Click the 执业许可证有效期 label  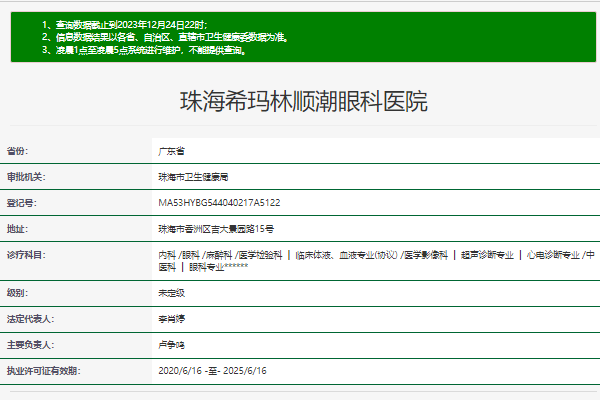click(x=43, y=371)
